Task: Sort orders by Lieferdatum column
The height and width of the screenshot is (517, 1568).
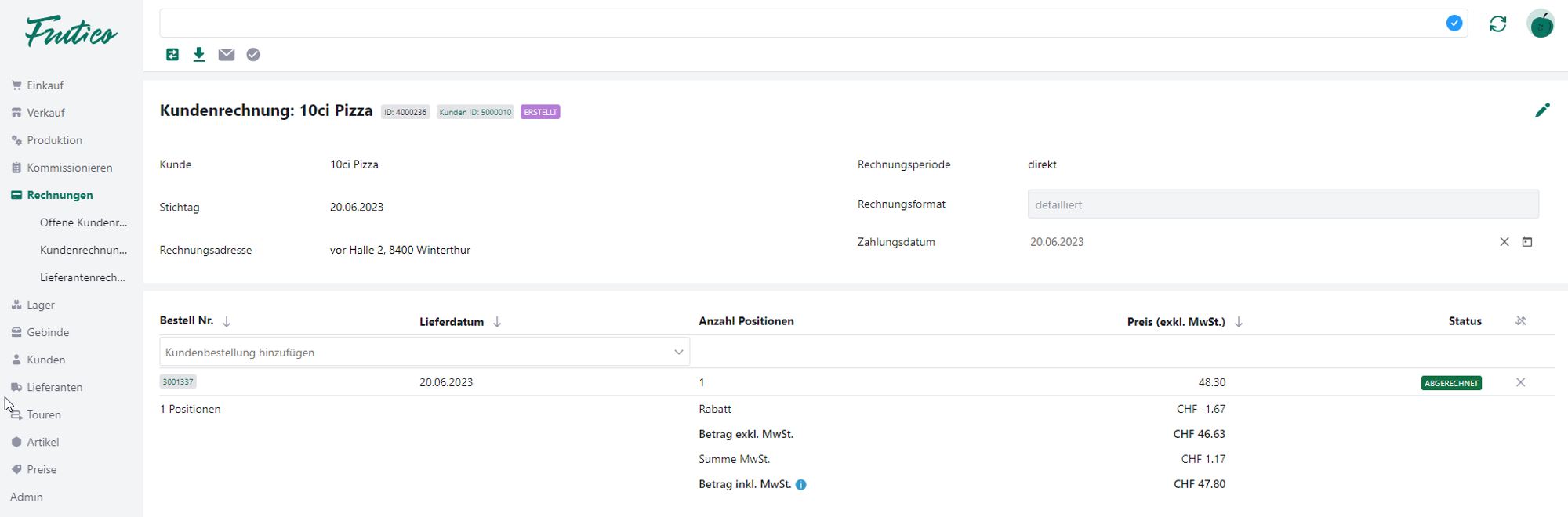Action: tap(497, 322)
